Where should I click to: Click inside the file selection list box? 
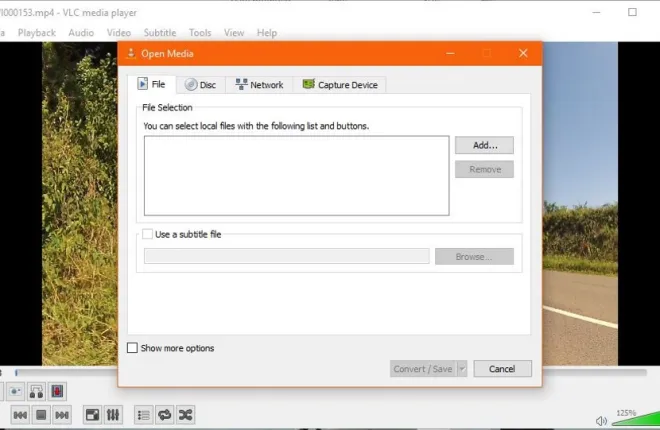click(297, 175)
